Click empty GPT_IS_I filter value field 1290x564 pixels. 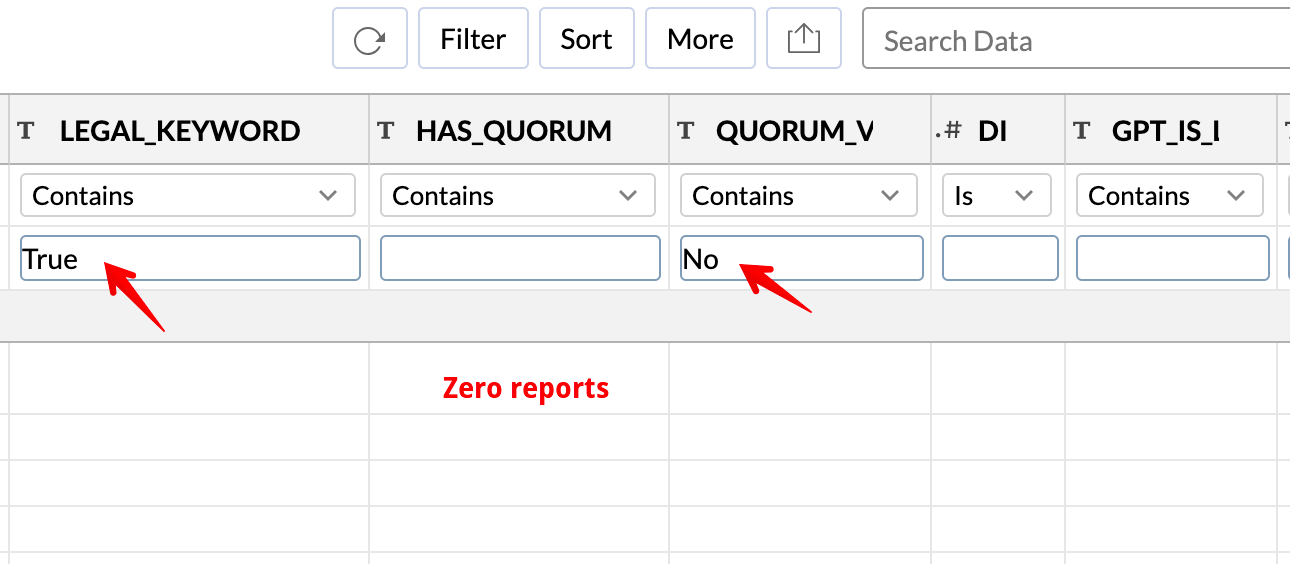[x=1173, y=258]
